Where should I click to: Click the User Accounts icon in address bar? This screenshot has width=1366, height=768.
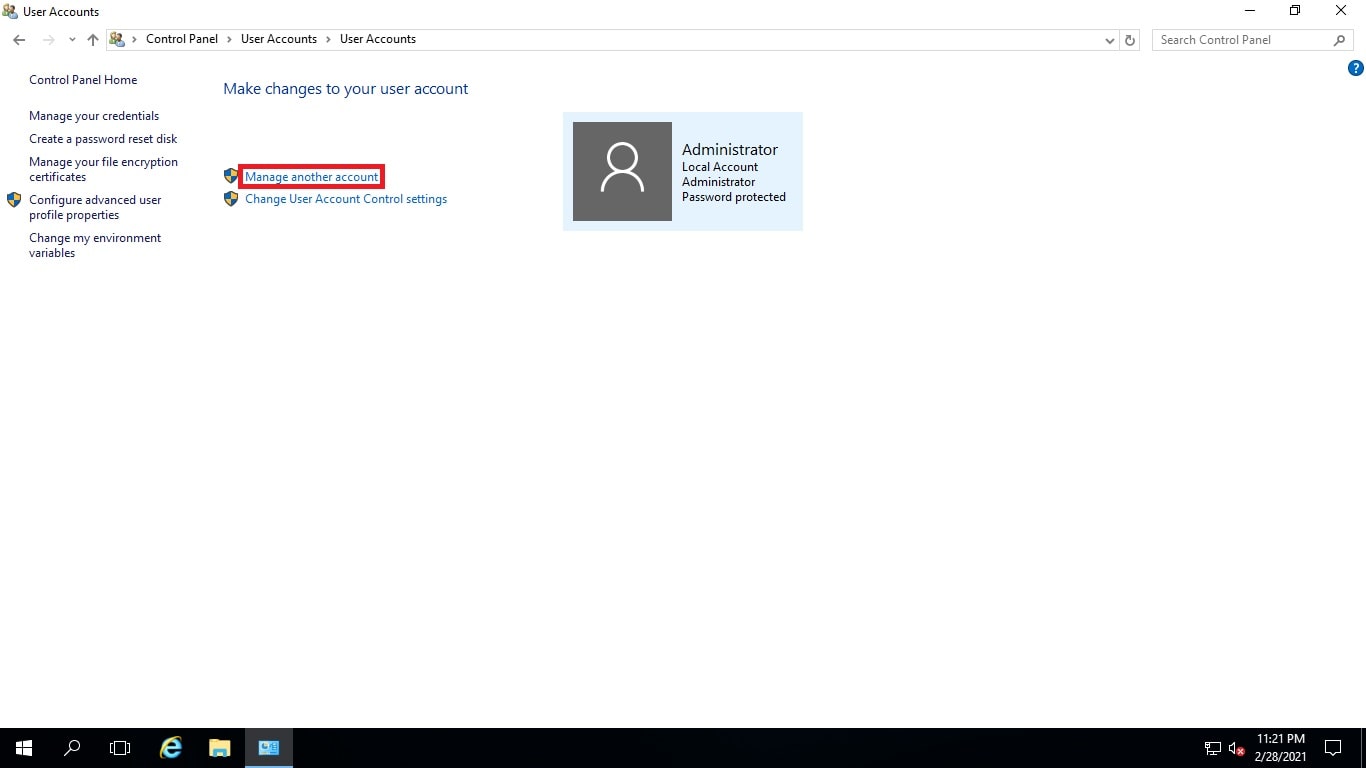(117, 40)
